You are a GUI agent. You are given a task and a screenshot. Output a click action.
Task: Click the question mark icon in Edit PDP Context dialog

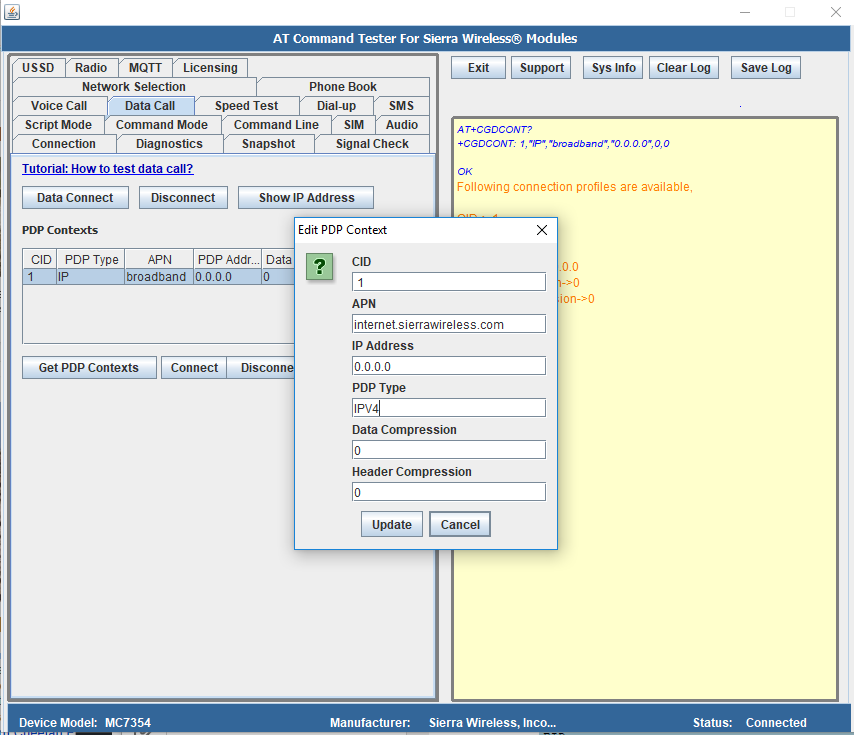(320, 266)
